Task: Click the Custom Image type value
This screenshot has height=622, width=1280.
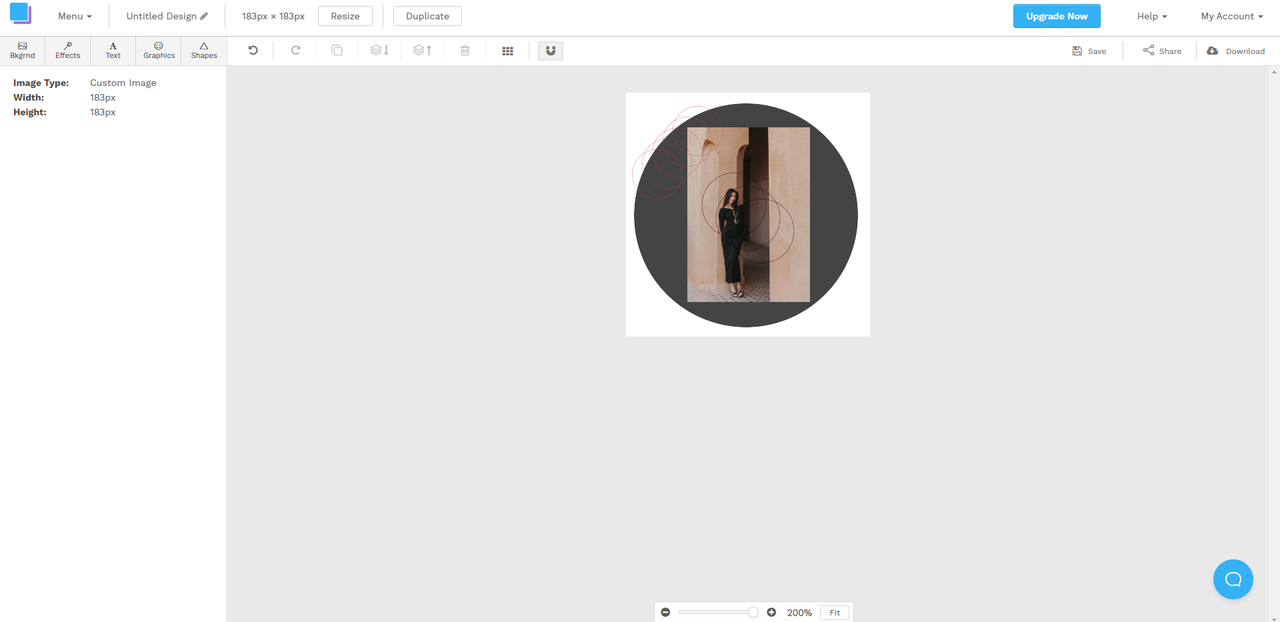Action: point(123,83)
